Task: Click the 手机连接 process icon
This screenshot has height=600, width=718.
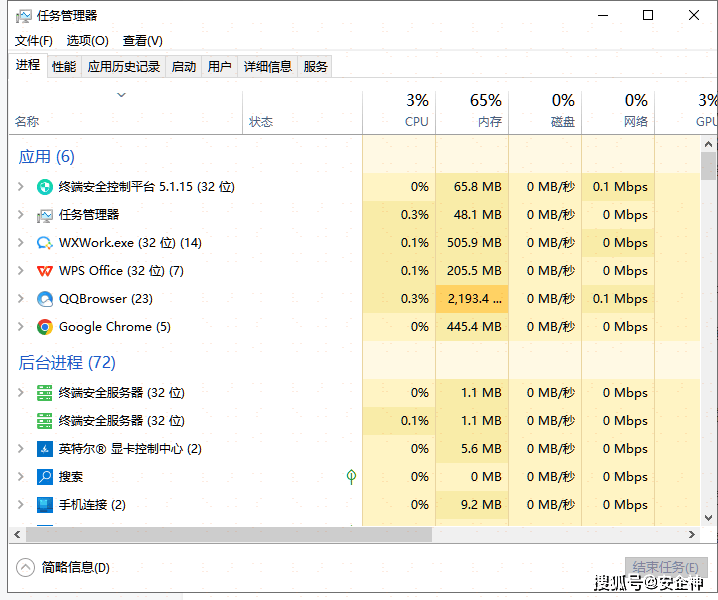Action: (x=44, y=505)
